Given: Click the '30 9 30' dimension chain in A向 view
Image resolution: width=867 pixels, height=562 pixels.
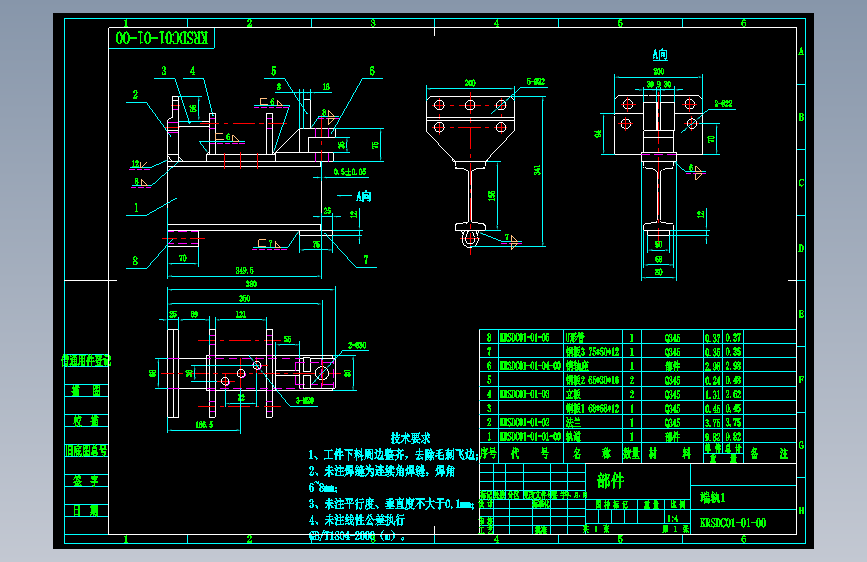Looking at the screenshot, I should 659,85.
